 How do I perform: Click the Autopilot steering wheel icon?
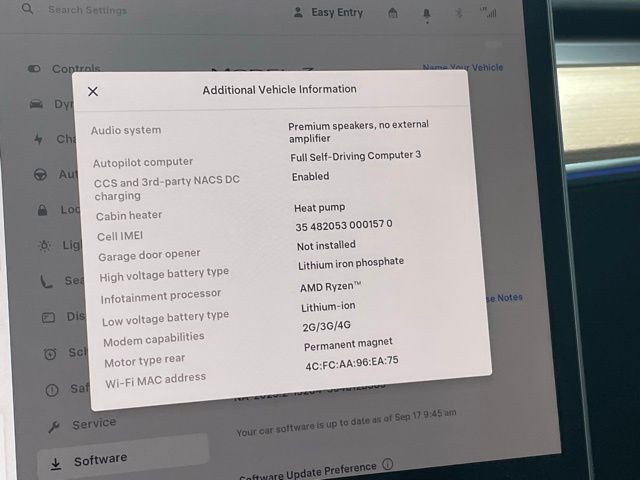40,175
